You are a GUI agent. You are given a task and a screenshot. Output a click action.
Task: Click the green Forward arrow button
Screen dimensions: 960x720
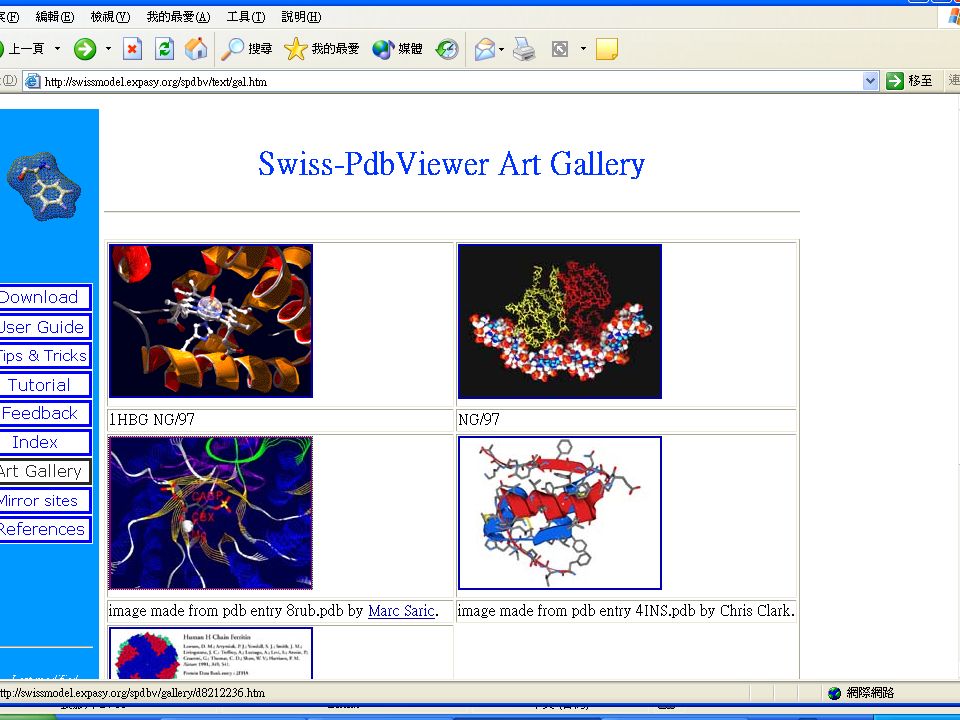(x=85, y=49)
